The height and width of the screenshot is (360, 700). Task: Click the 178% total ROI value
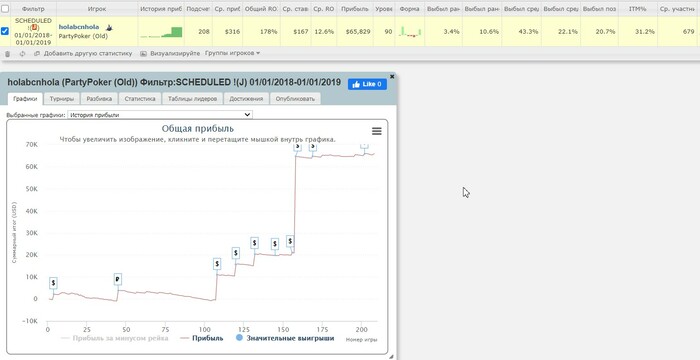point(269,32)
